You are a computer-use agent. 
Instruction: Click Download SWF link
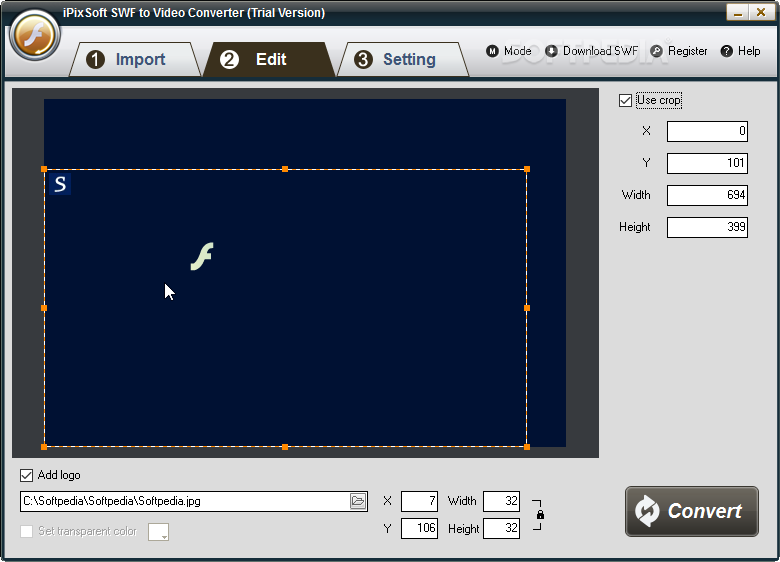click(600, 51)
